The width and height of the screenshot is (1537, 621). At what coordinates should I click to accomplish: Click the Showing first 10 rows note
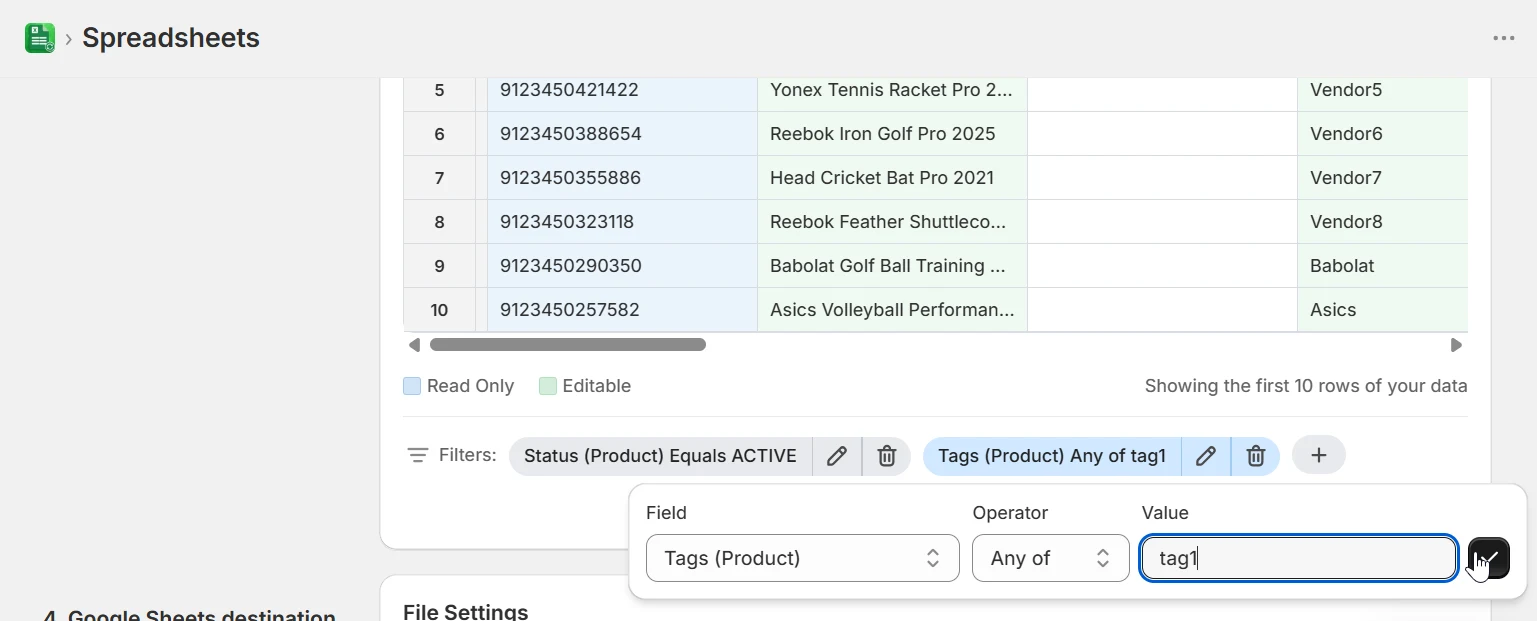point(1306,386)
